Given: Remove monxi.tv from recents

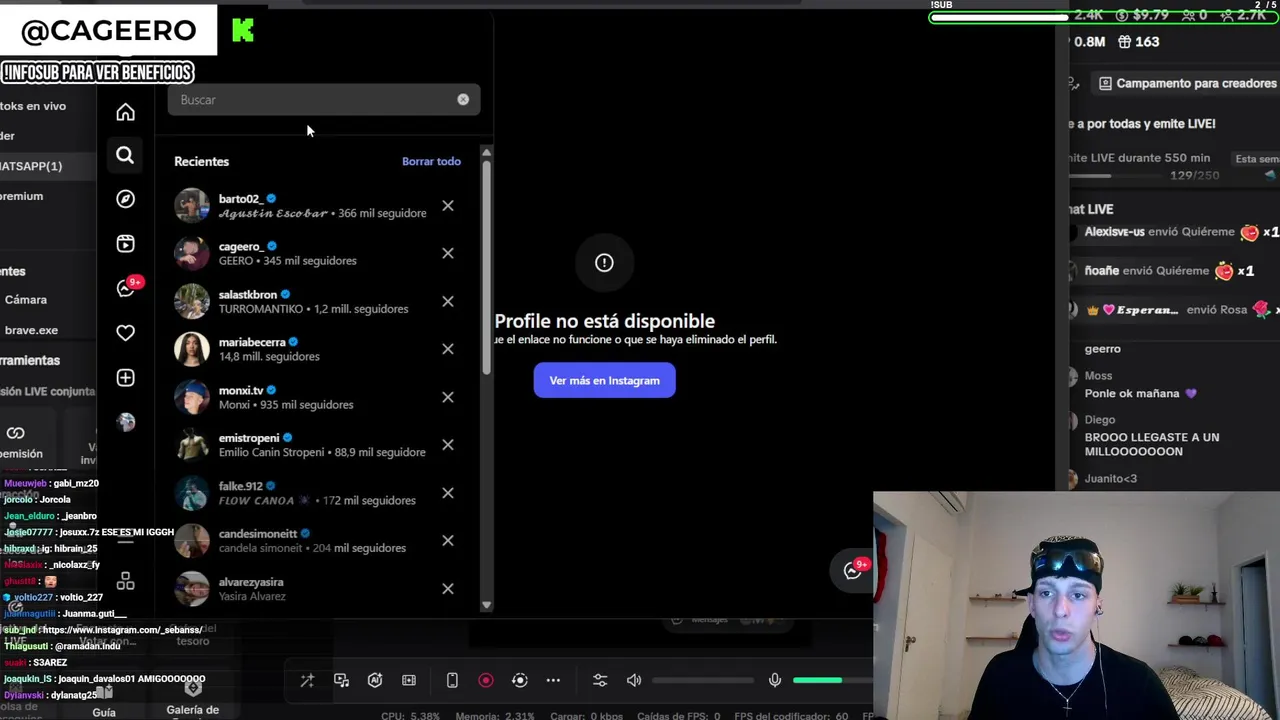Looking at the screenshot, I should click(448, 397).
